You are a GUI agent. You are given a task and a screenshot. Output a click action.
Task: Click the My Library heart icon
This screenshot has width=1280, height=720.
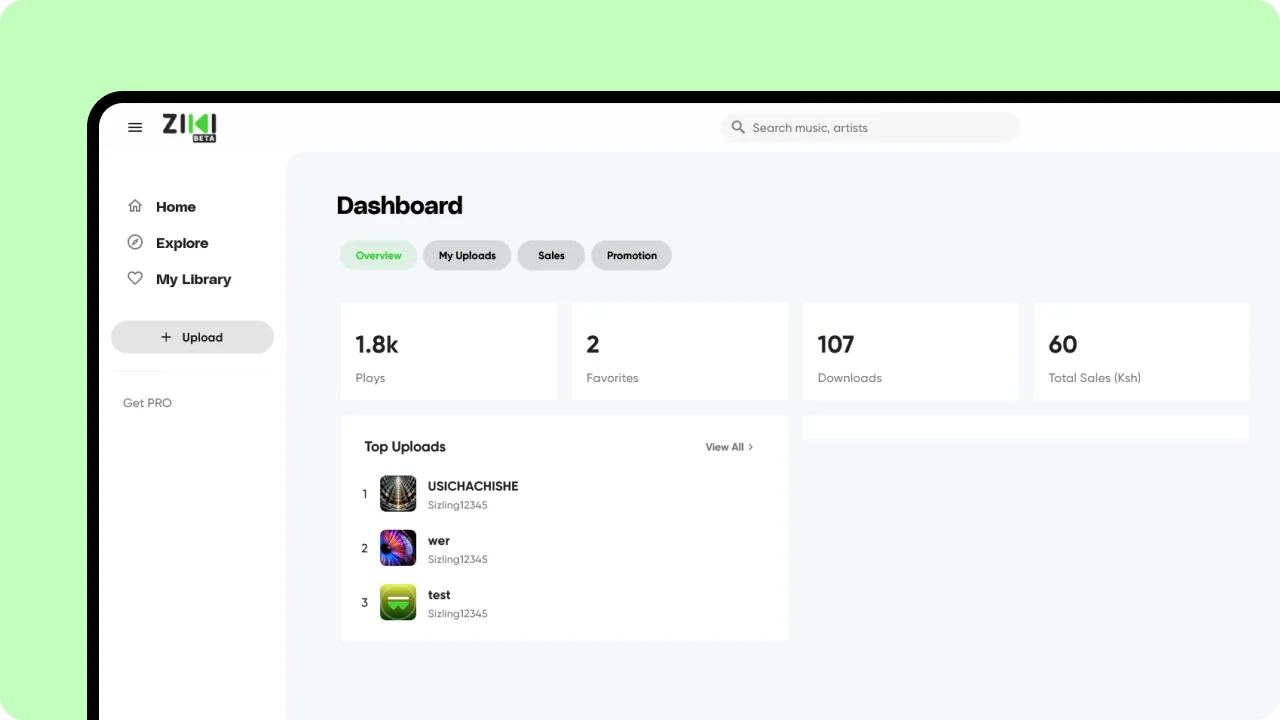[x=135, y=279]
